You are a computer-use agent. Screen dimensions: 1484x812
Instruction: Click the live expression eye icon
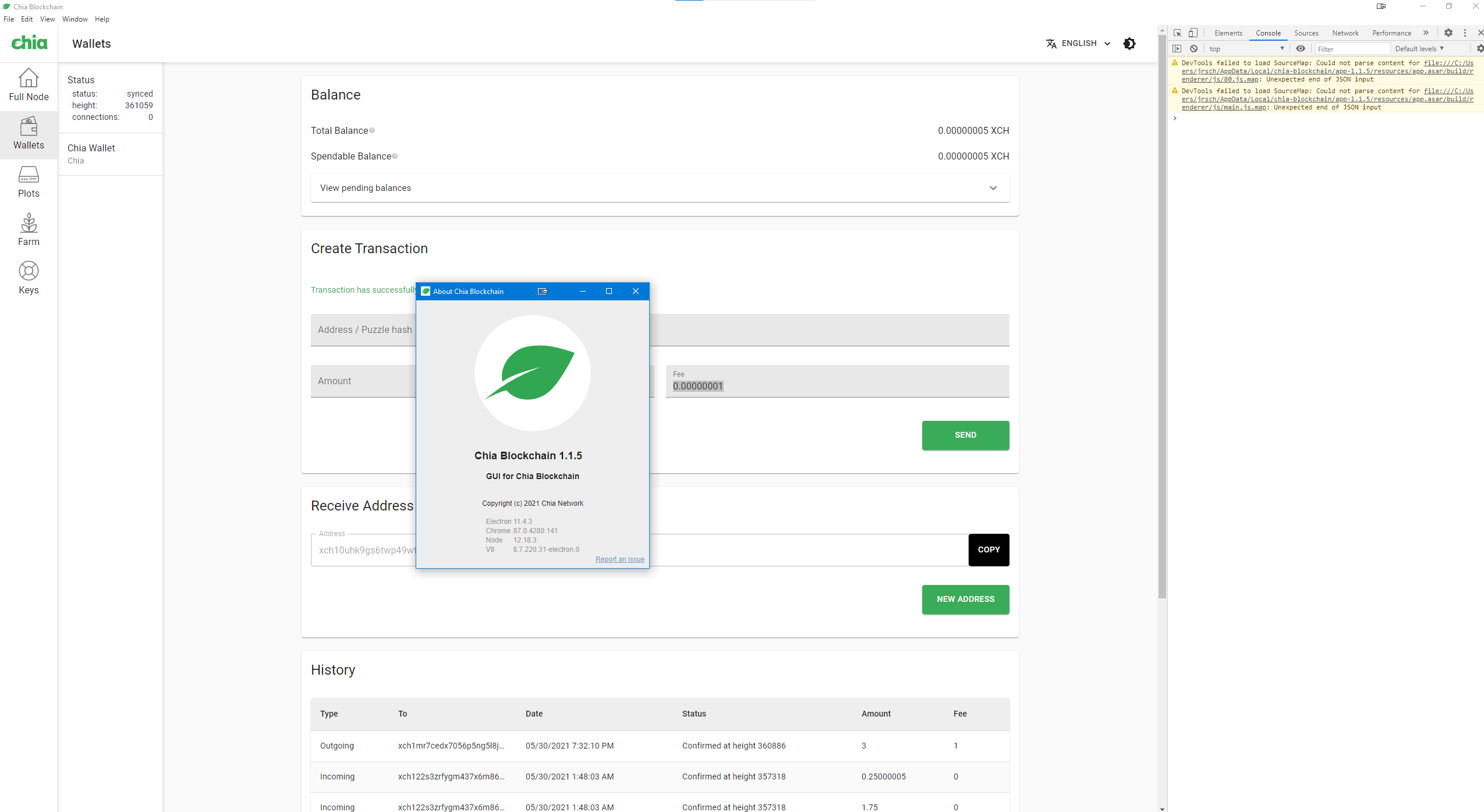tap(1300, 49)
